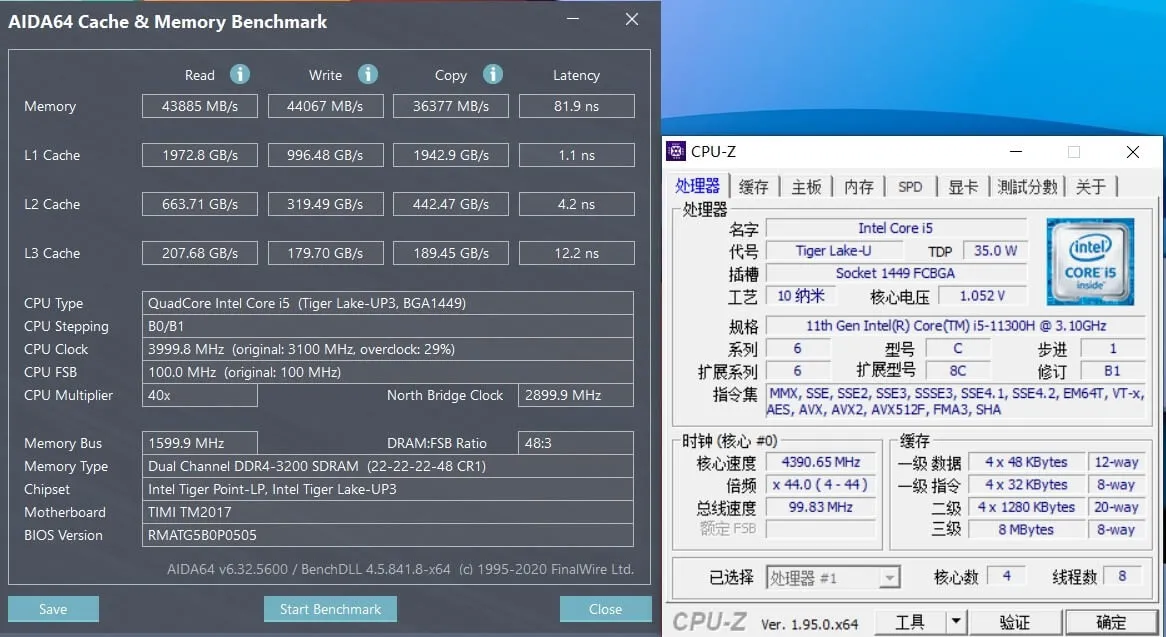The height and width of the screenshot is (637, 1166).
Task: Switch to the 内存 tab in CPU-Z
Action: 859,187
